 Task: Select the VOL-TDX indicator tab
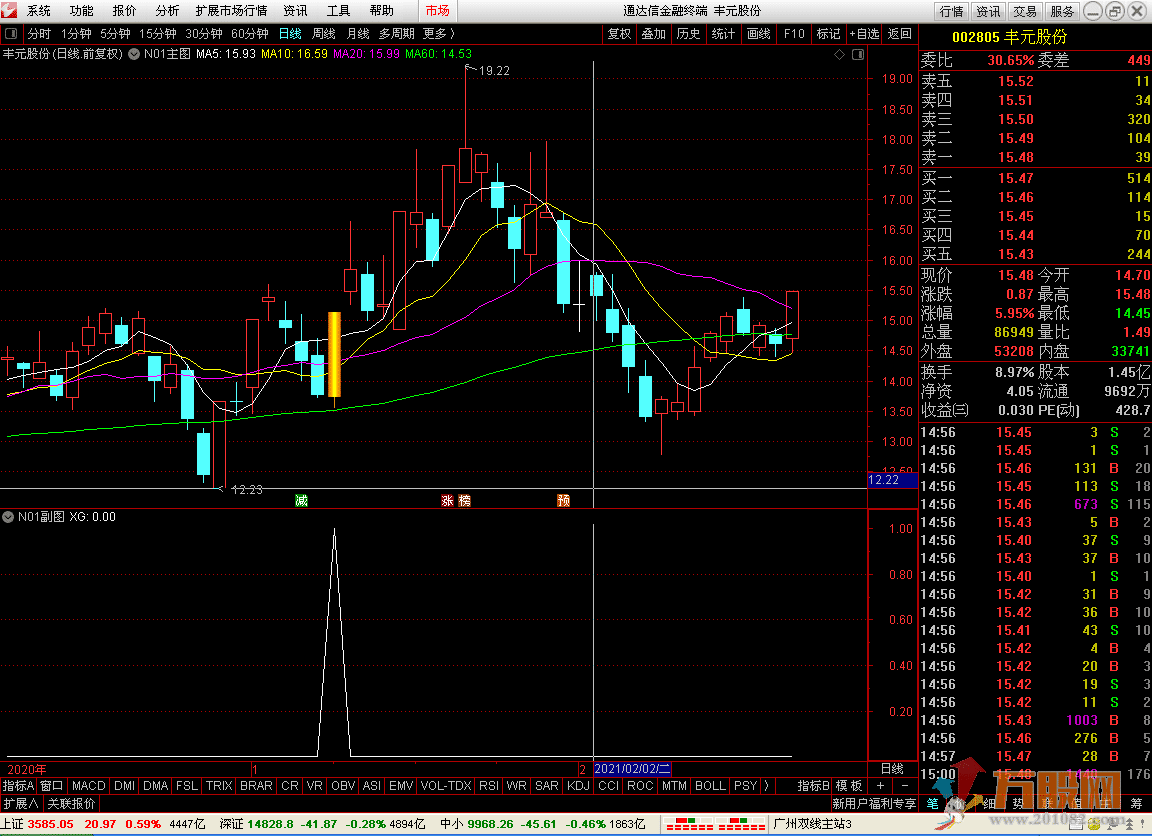tap(446, 785)
